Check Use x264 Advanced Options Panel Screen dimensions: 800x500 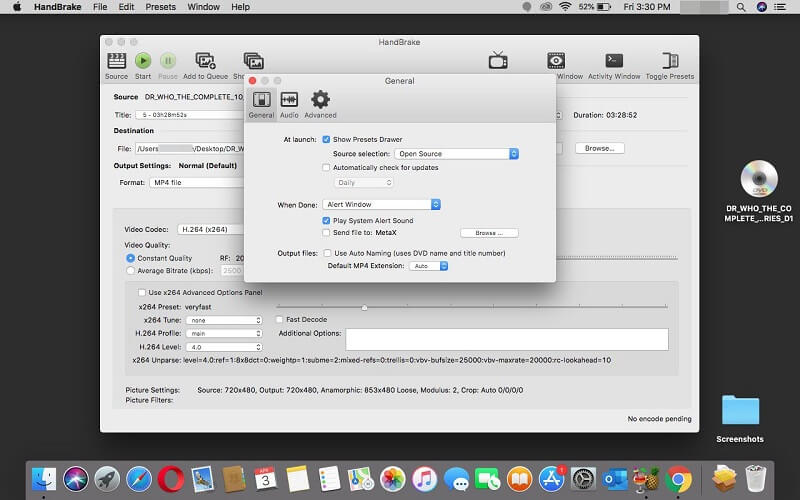point(142,292)
